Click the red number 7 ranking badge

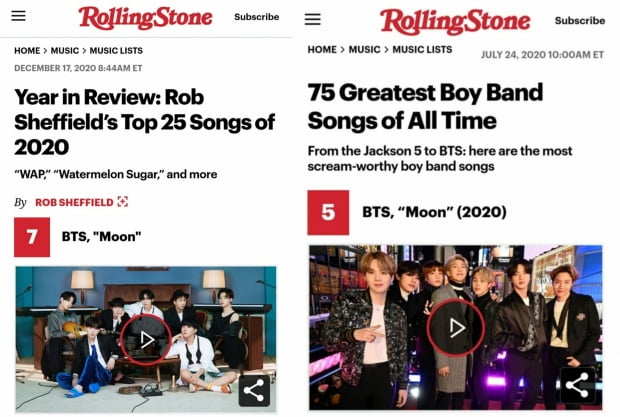(32, 237)
